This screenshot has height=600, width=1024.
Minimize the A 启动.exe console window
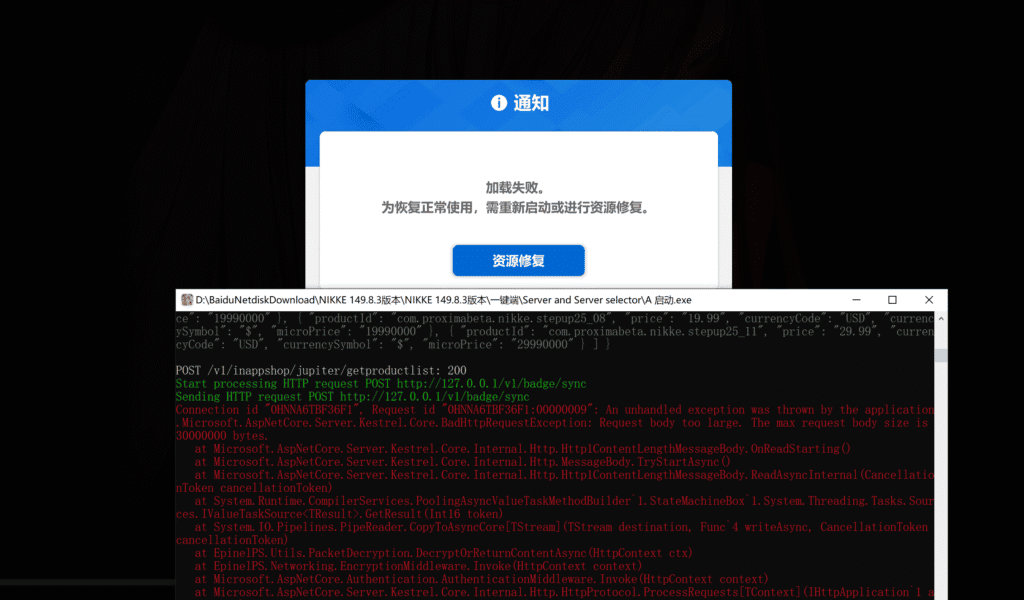tap(856, 300)
